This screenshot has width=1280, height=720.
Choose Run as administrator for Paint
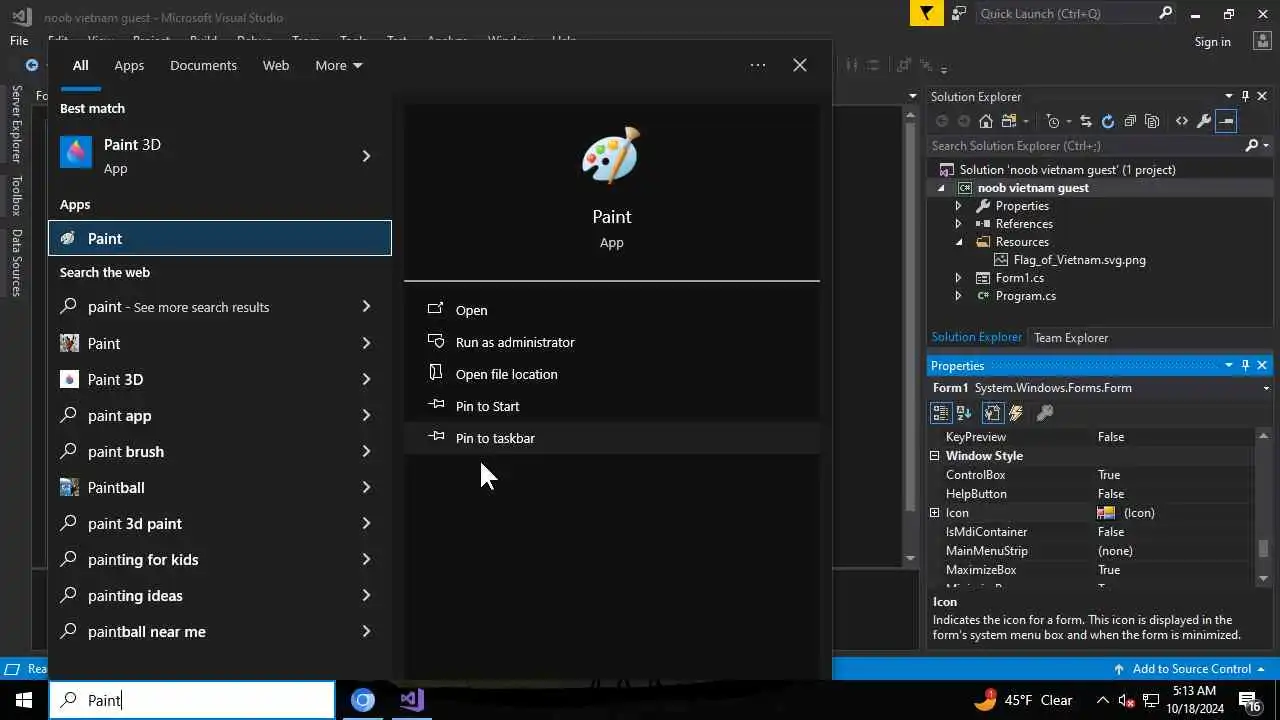[611, 342]
